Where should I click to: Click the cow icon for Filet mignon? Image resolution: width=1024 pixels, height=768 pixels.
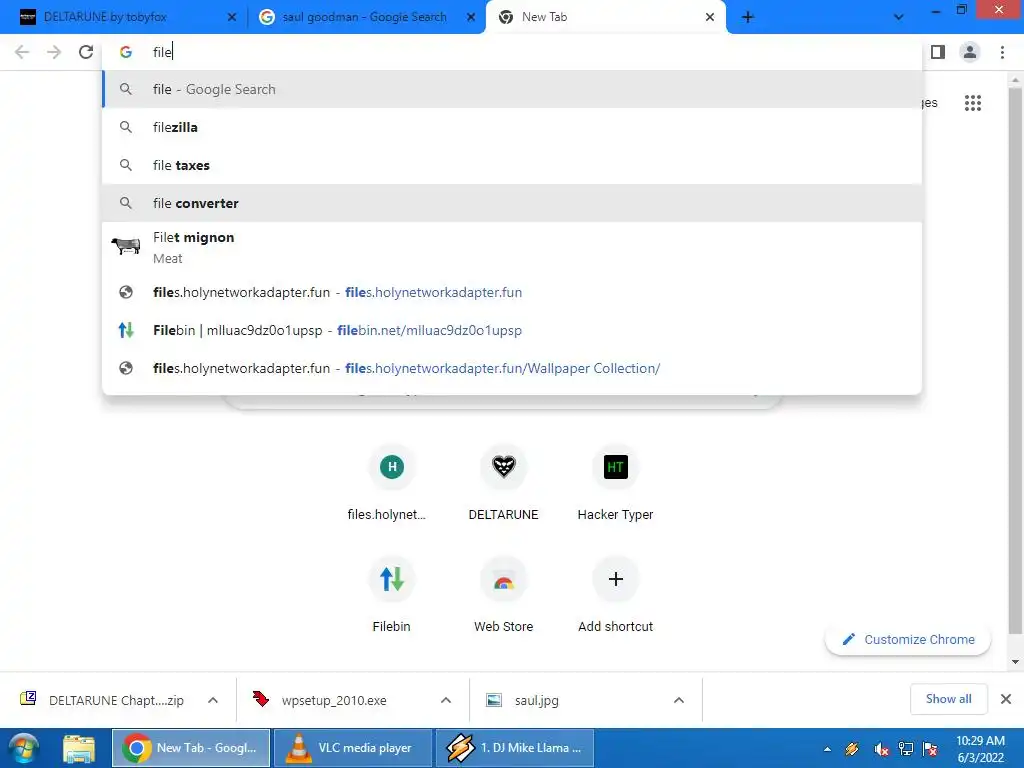tap(126, 246)
